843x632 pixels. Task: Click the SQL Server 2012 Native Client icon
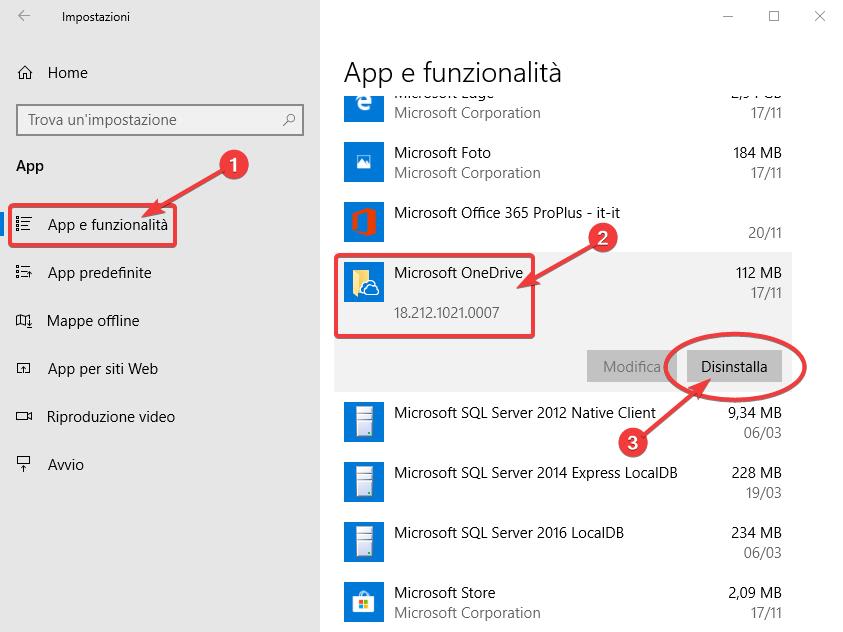(x=364, y=422)
